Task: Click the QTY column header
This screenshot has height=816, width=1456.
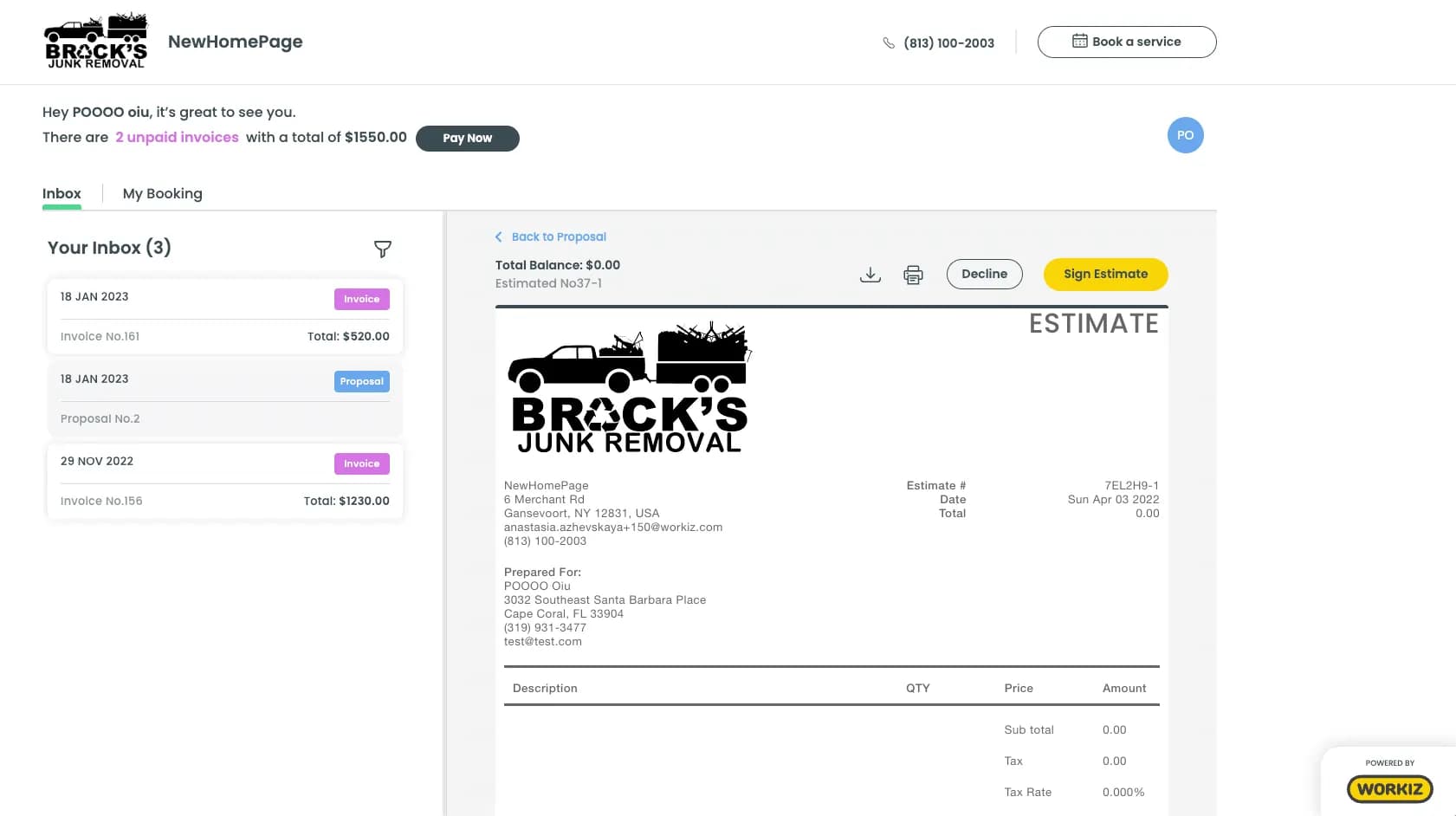Action: pos(917,688)
